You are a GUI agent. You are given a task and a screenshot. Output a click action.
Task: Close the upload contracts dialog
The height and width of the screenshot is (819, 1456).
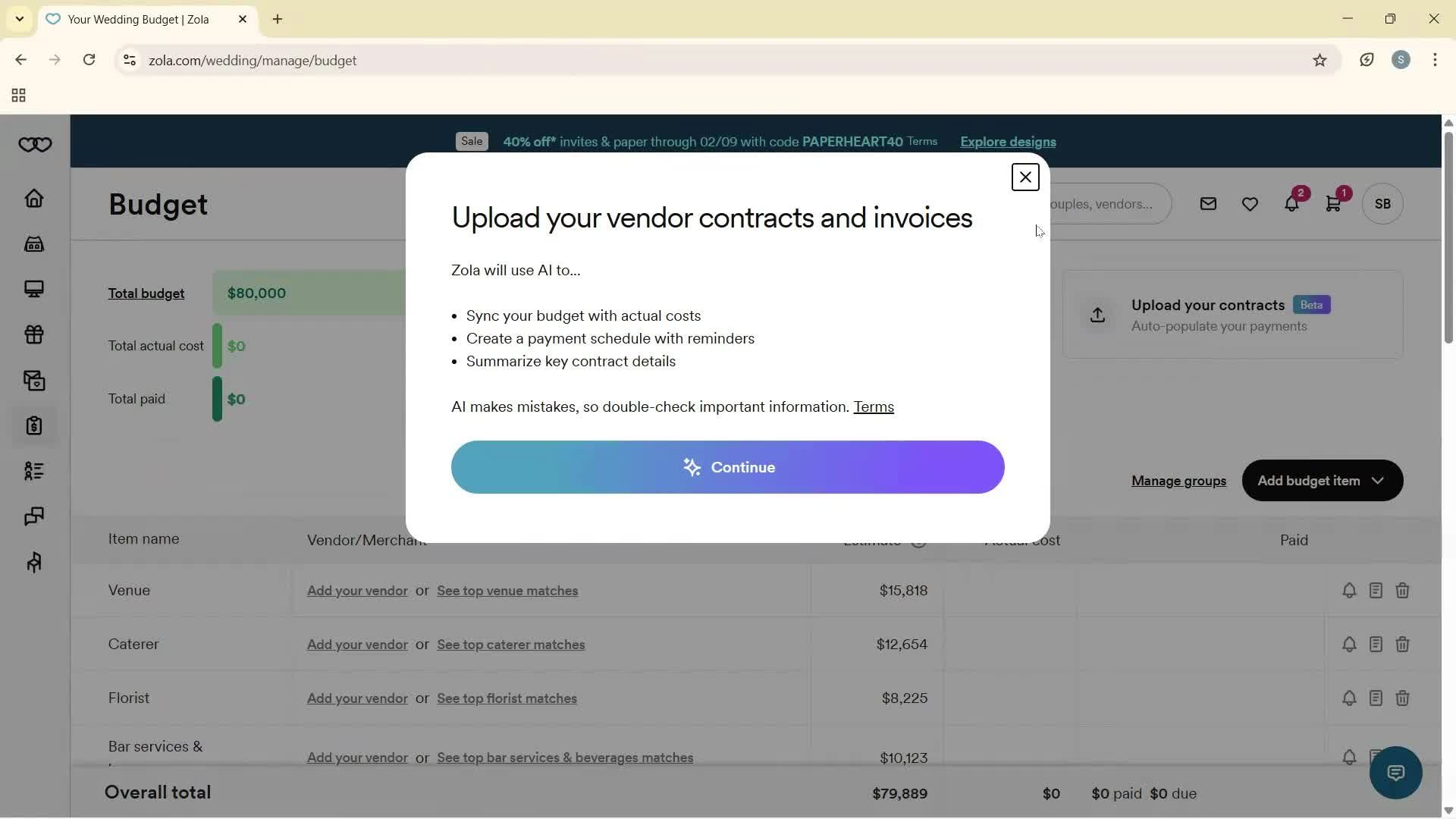click(x=1025, y=177)
